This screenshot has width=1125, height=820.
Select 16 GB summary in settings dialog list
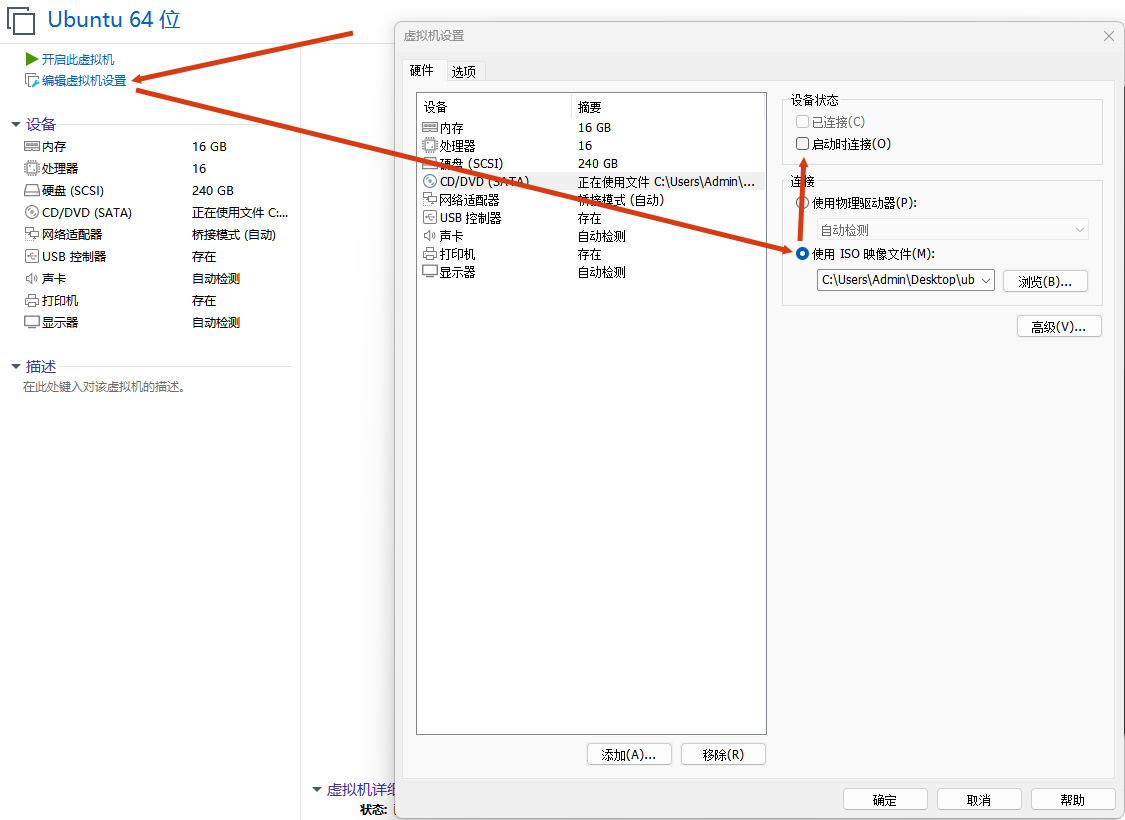click(594, 128)
